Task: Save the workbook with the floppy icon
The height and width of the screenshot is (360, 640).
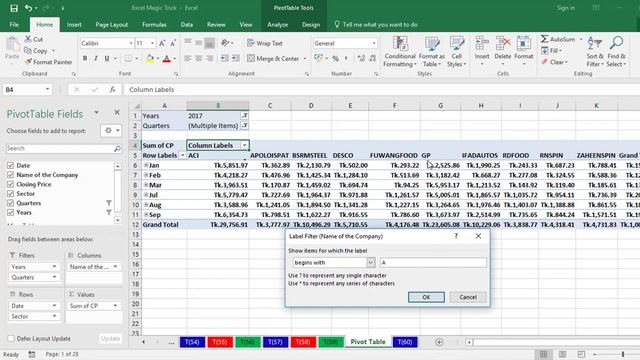Action: pos(13,8)
